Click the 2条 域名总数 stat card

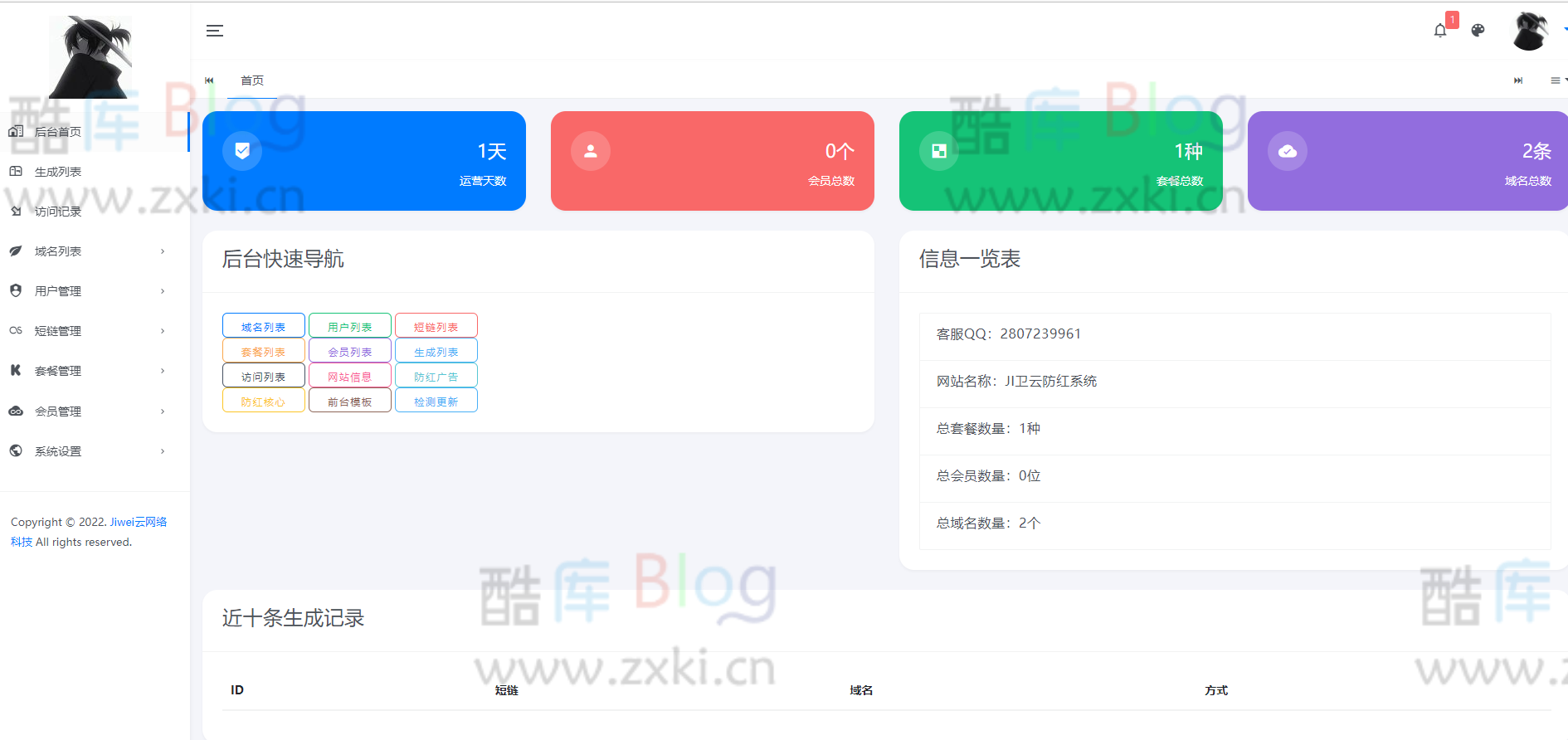coord(1408,161)
